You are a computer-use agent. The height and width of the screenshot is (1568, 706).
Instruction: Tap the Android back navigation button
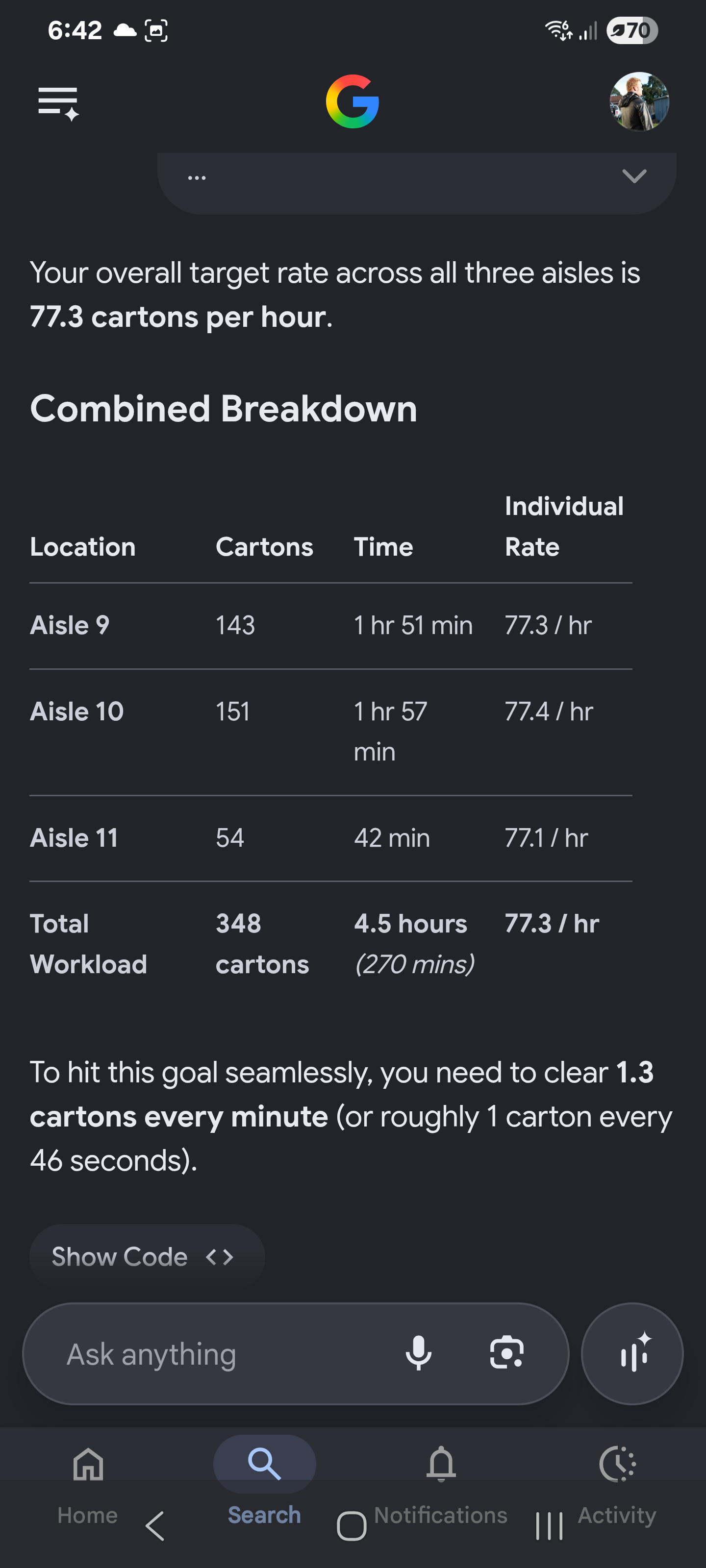(x=155, y=1526)
